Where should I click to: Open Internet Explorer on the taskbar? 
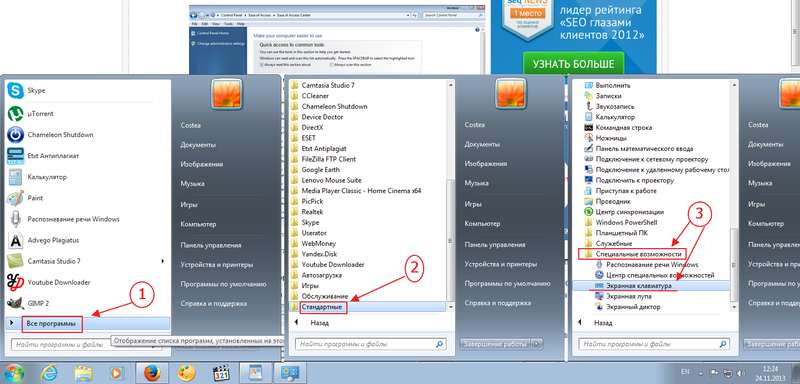click(x=49, y=373)
